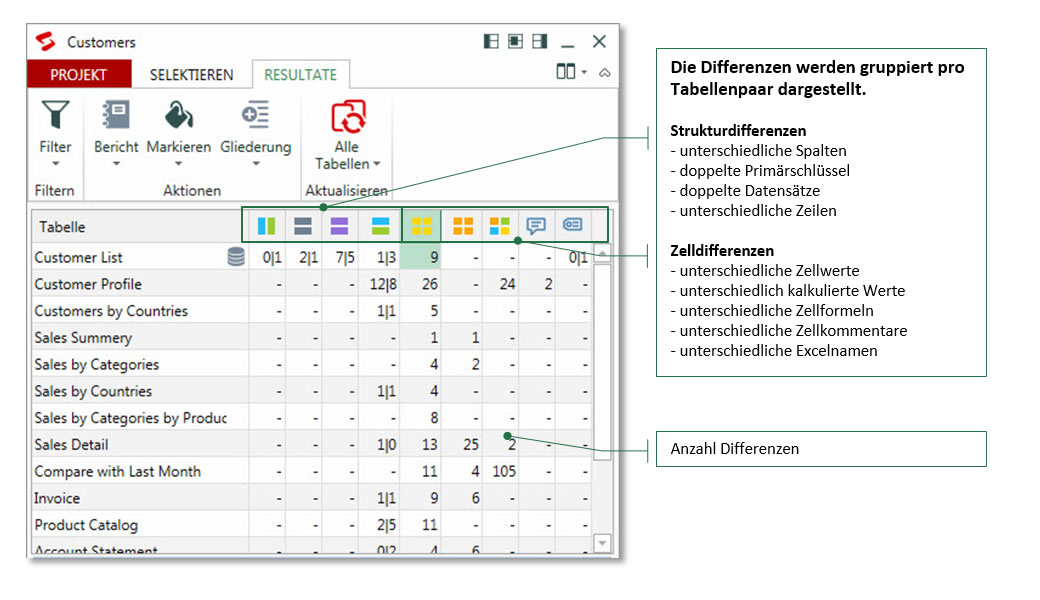Click the cell comments column header icon
This screenshot has width=1040, height=600.
coord(536,225)
